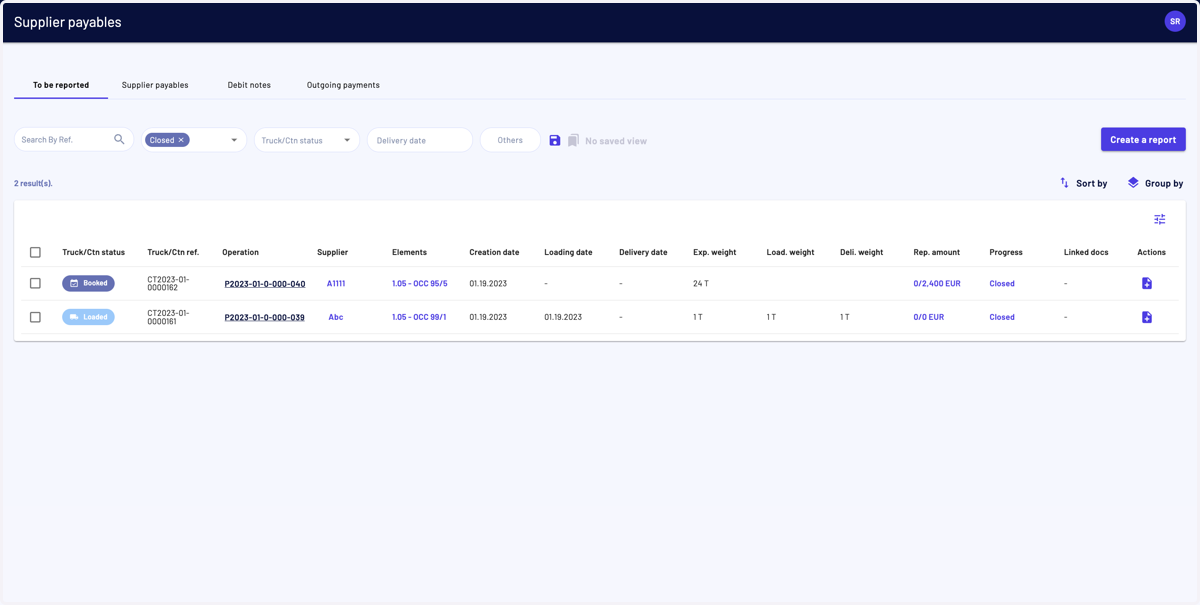
Task: Switch to the Supplier payables tab
Action: [155, 85]
